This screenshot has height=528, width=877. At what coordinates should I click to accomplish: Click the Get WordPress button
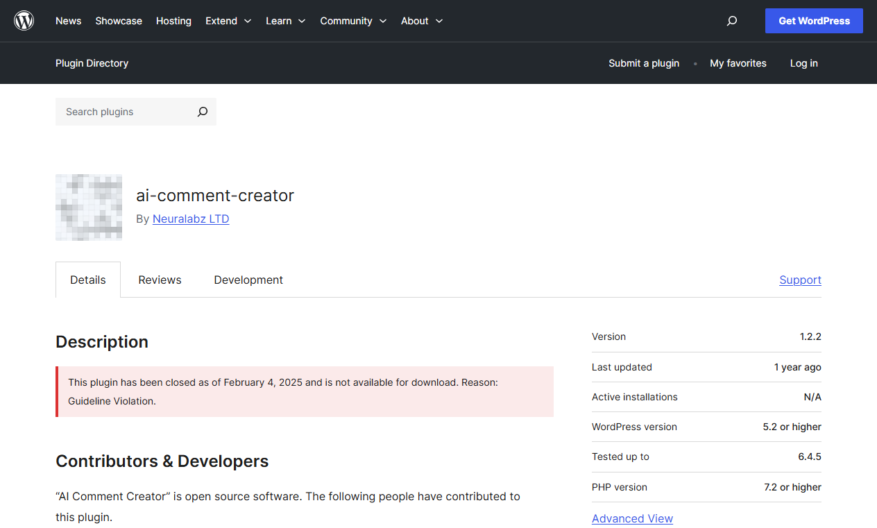(814, 21)
